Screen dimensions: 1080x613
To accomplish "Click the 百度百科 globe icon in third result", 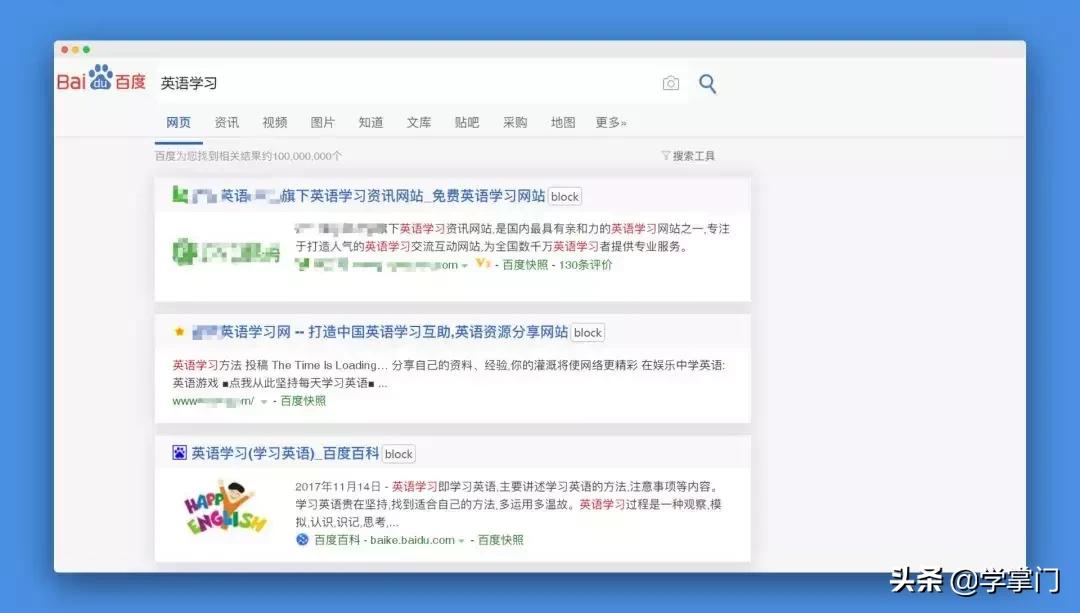I will (300, 540).
